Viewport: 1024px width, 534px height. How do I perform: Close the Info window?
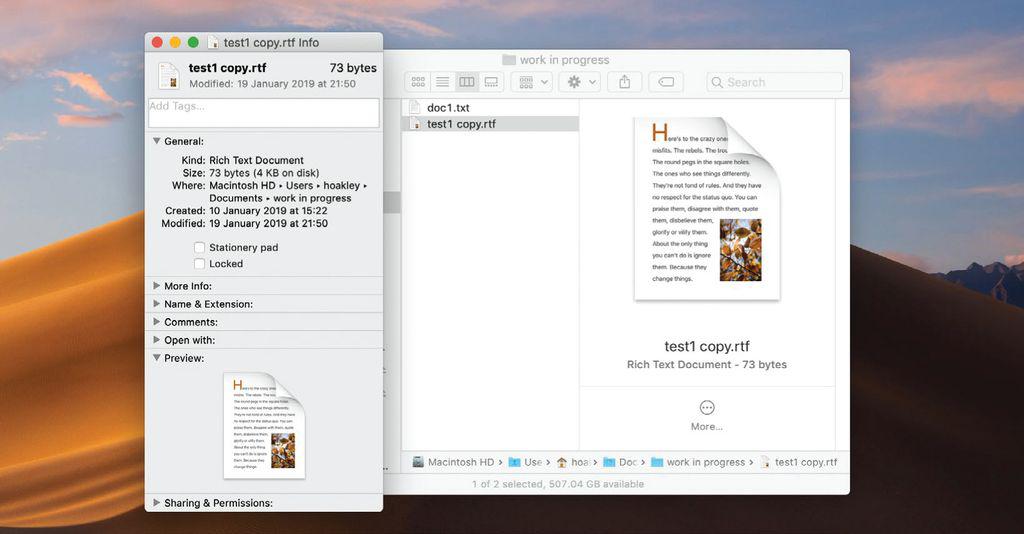pos(157,42)
